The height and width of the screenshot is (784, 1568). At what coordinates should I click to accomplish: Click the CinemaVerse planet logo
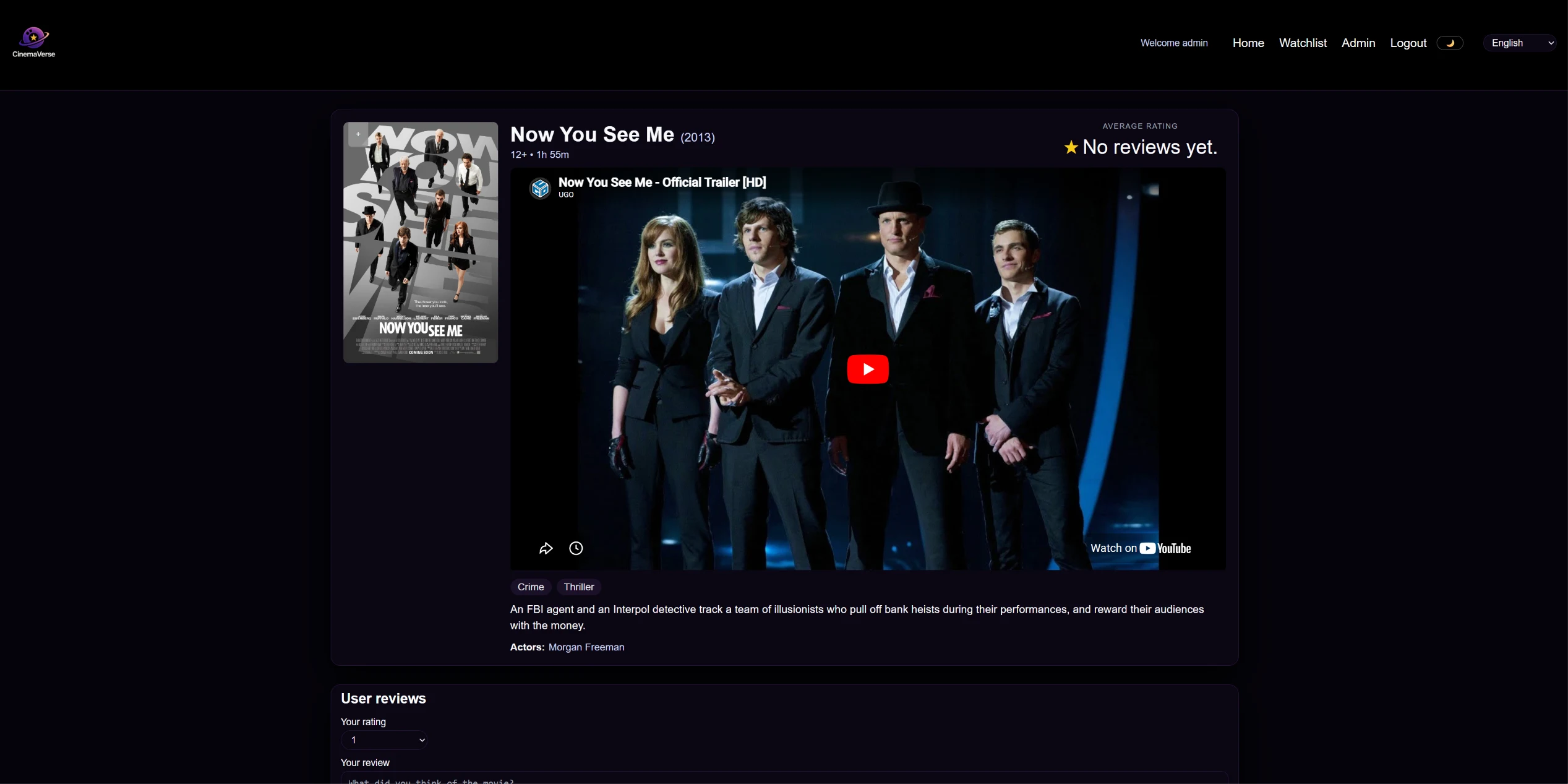click(33, 42)
